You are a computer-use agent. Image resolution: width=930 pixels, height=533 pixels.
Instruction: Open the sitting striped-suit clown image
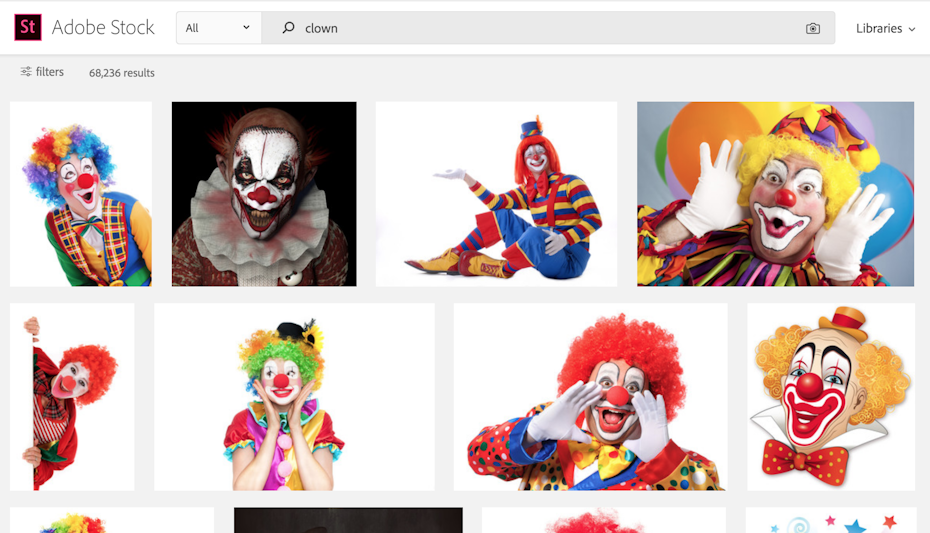click(496, 194)
